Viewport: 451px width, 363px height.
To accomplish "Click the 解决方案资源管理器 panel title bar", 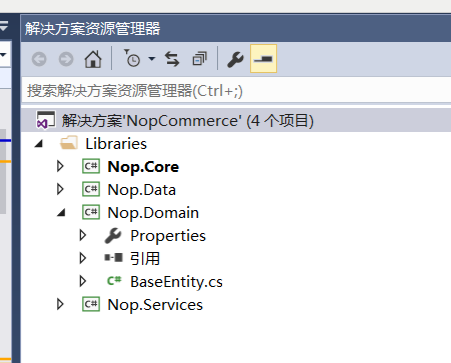I will tap(236, 28).
